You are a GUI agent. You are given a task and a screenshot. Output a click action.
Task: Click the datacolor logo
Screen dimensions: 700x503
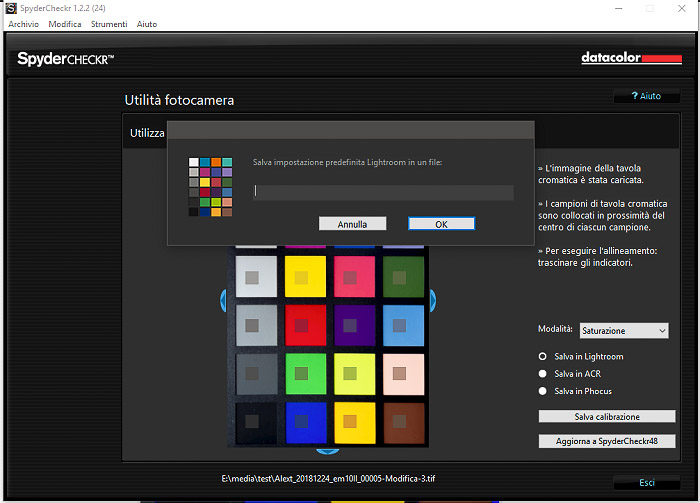631,58
